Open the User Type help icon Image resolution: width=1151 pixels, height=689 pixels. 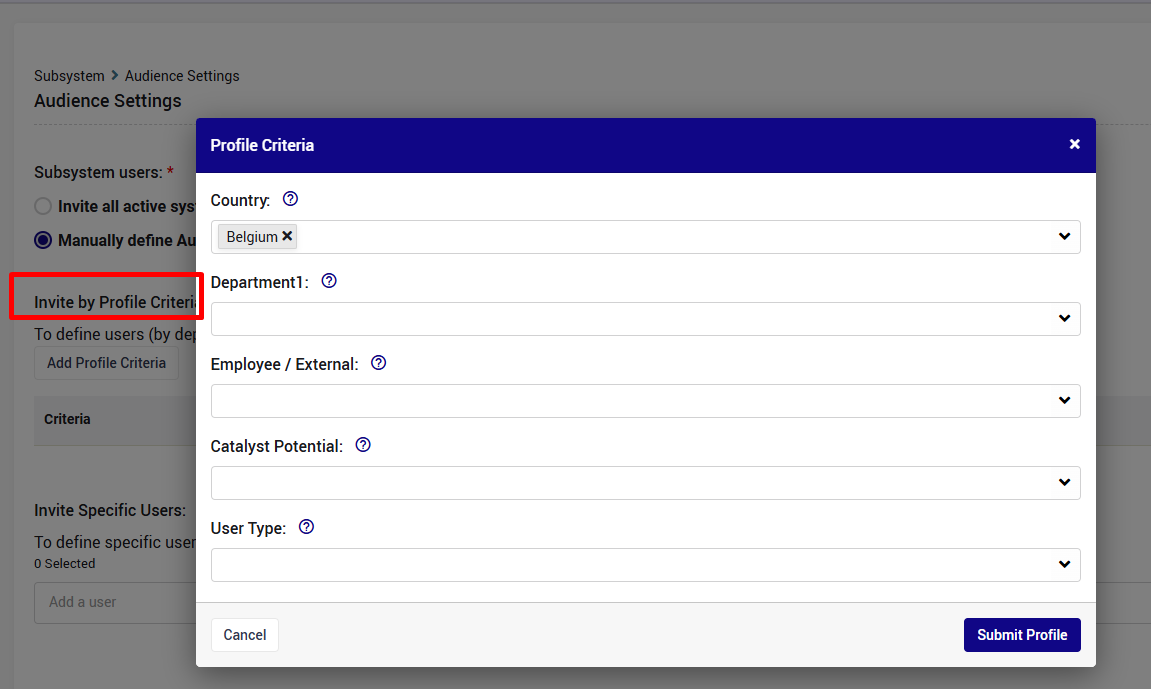click(x=306, y=527)
